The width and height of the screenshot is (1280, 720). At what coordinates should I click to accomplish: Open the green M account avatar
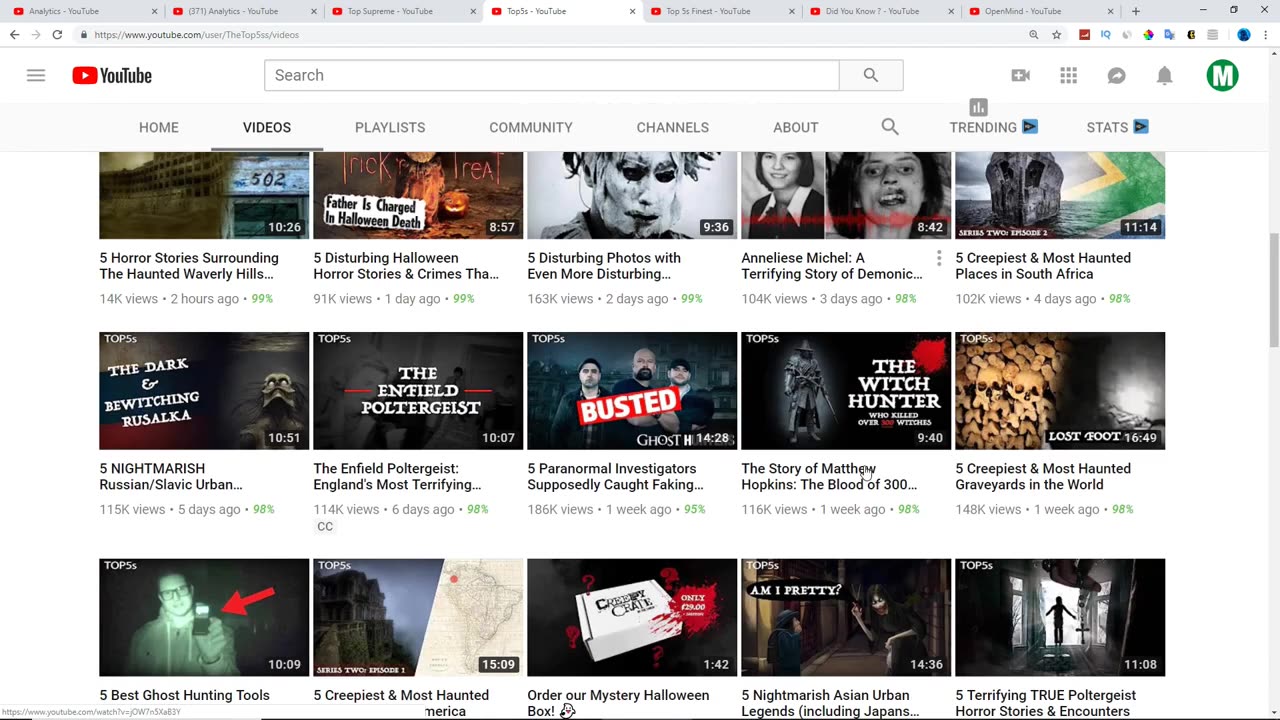click(1222, 75)
